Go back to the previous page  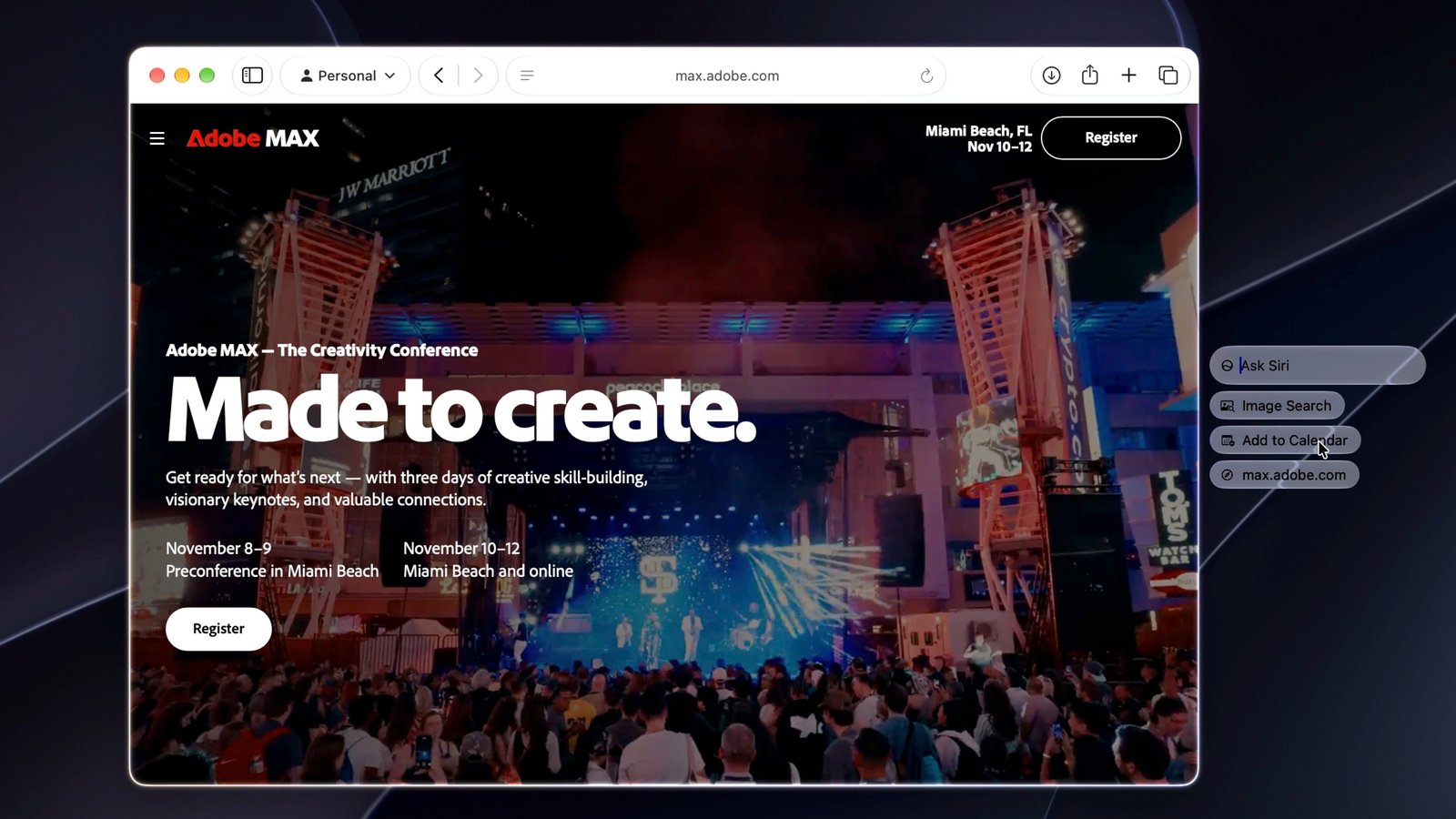pos(439,76)
